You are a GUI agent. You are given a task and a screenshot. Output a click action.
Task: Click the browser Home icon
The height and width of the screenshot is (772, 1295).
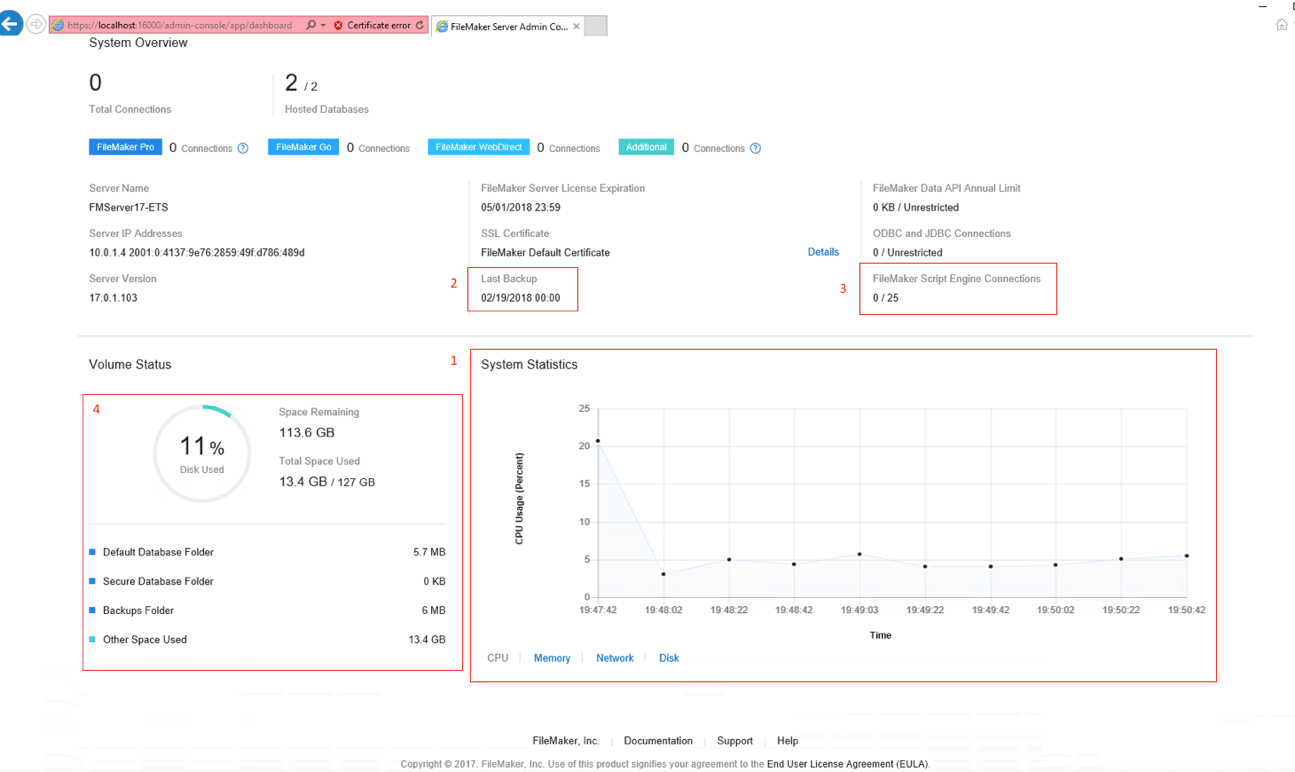(1282, 25)
